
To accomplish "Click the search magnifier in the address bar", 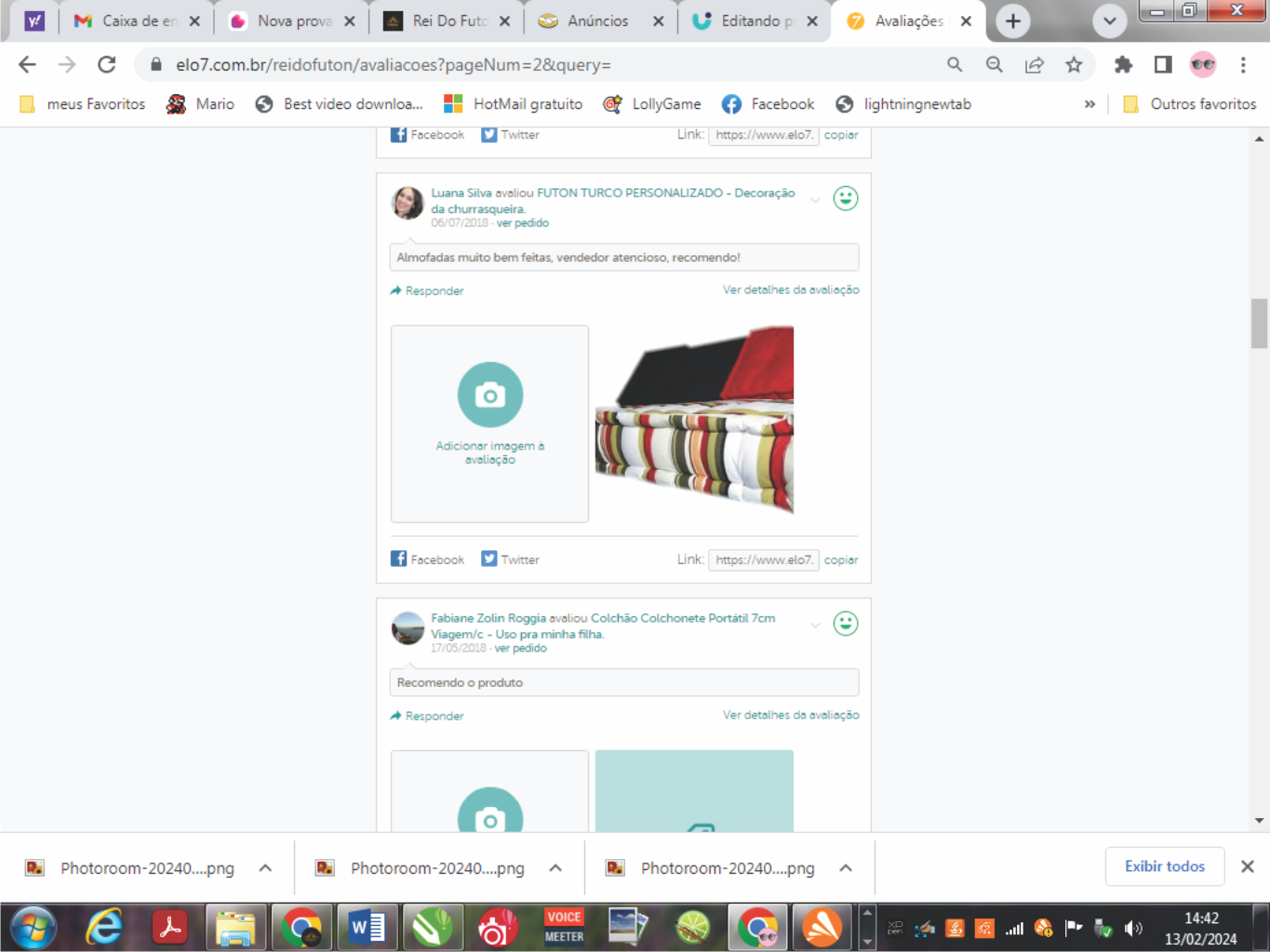I will coord(955,64).
